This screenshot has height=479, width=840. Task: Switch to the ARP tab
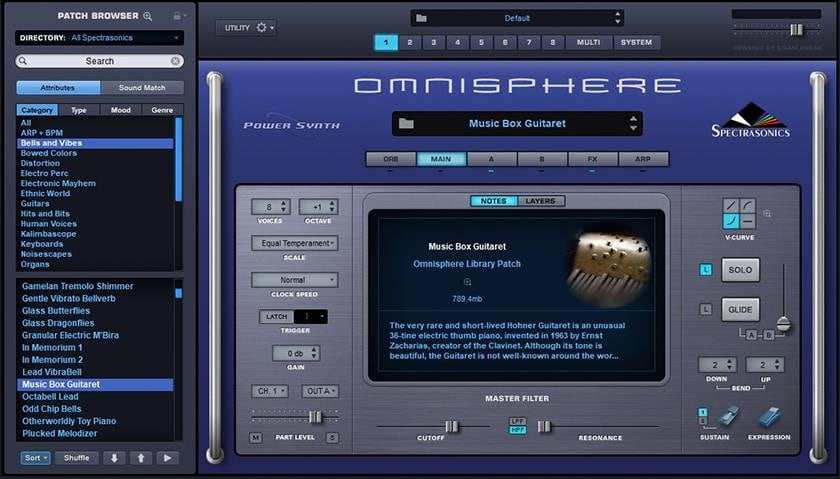(643, 159)
